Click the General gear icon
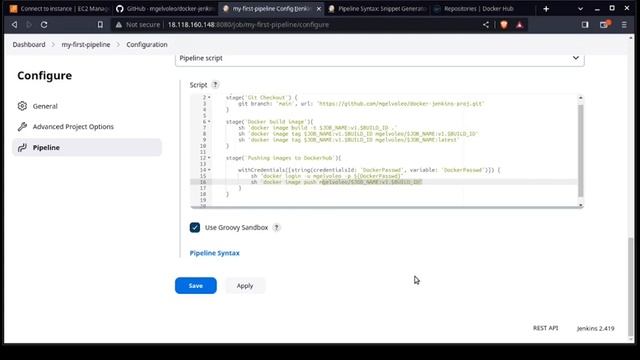Image resolution: width=640 pixels, height=360 pixels. (22, 106)
